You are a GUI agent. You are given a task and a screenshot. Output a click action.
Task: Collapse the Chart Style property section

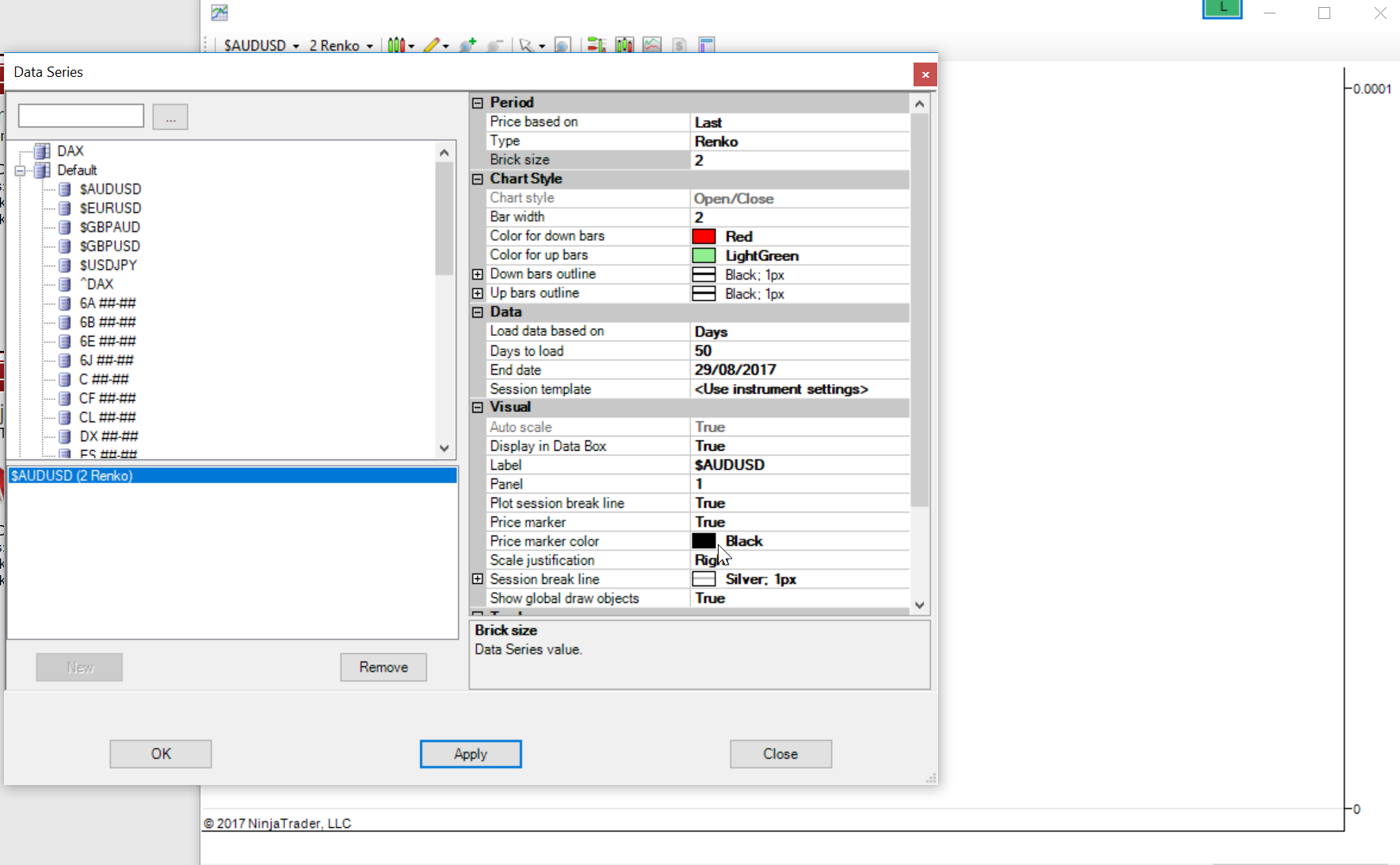coord(478,179)
